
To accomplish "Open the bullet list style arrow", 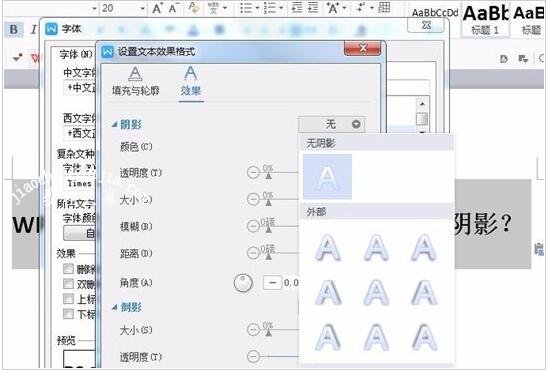I will pos(257,8).
